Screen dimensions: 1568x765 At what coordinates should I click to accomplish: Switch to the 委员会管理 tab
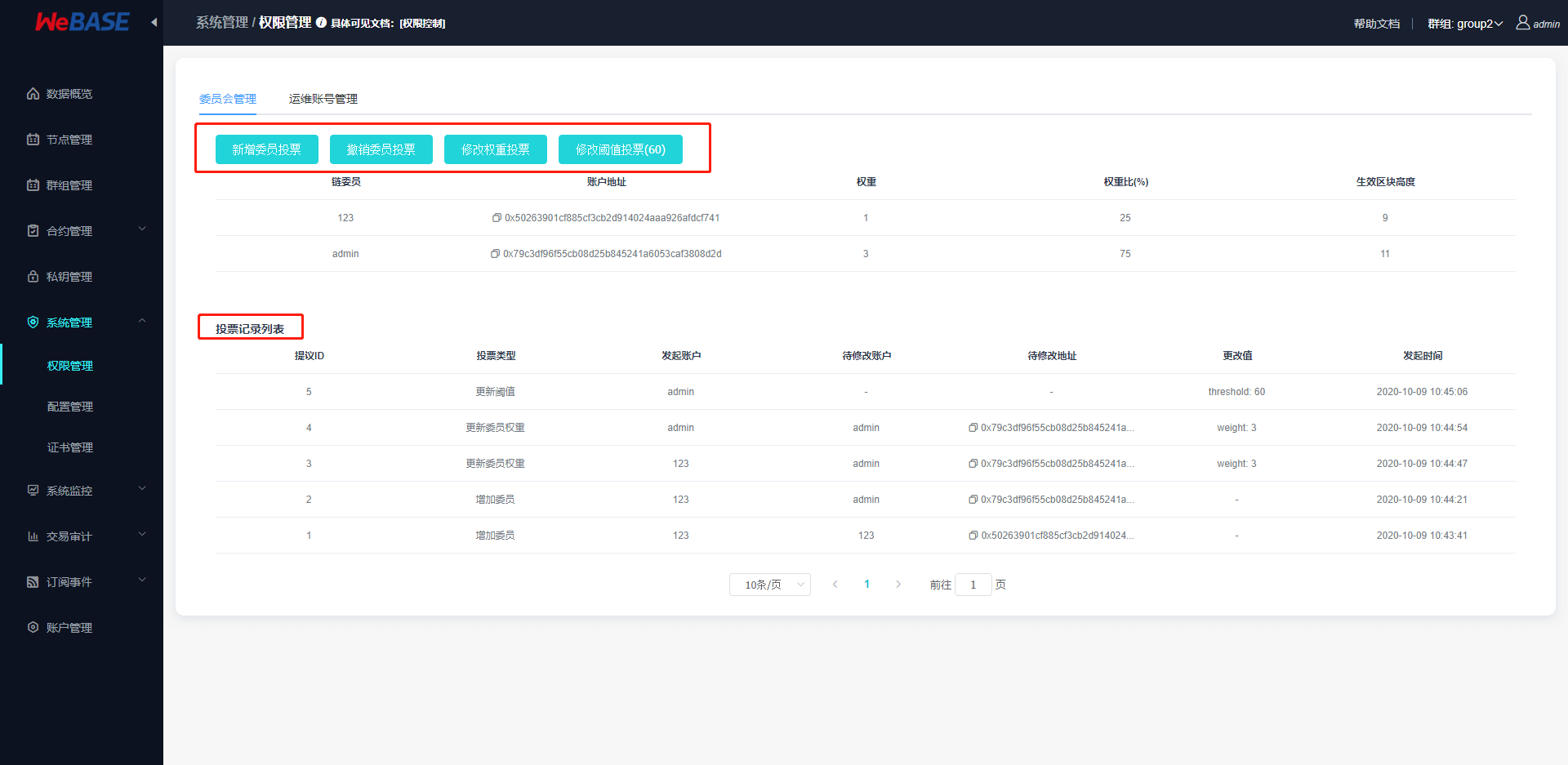point(228,99)
